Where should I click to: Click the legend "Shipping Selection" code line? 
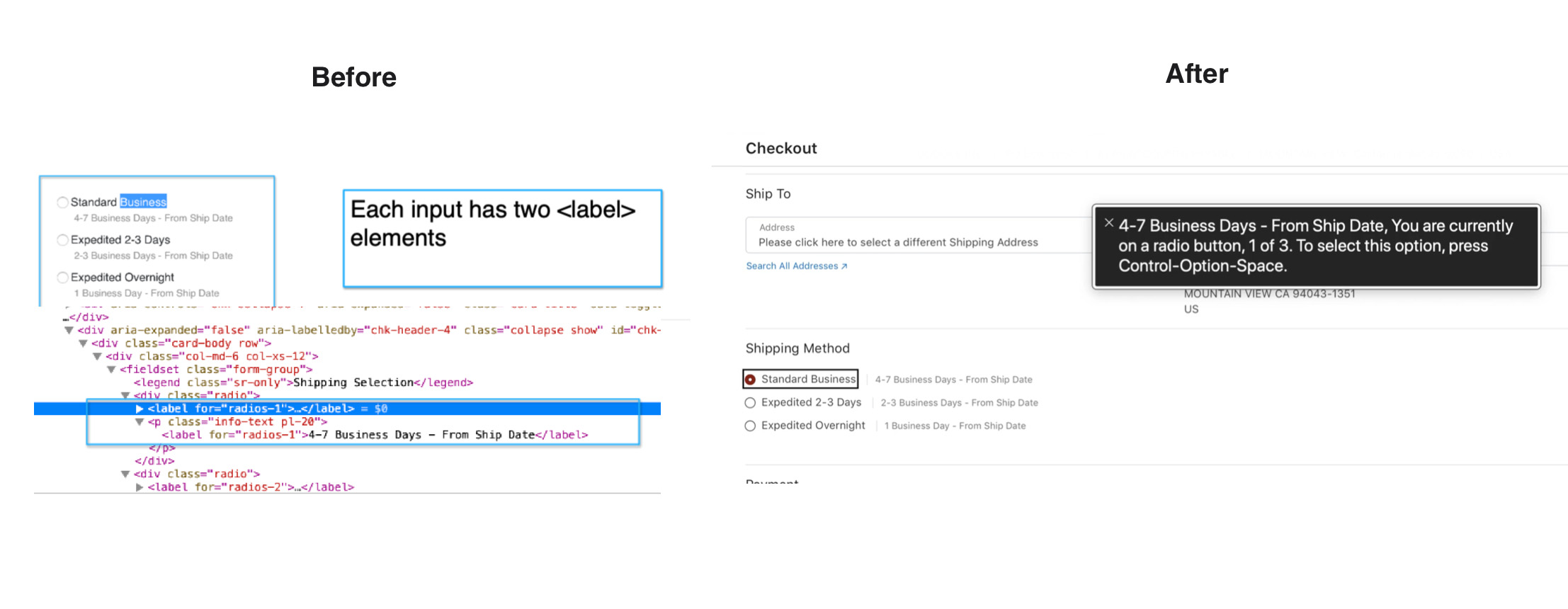(x=303, y=382)
